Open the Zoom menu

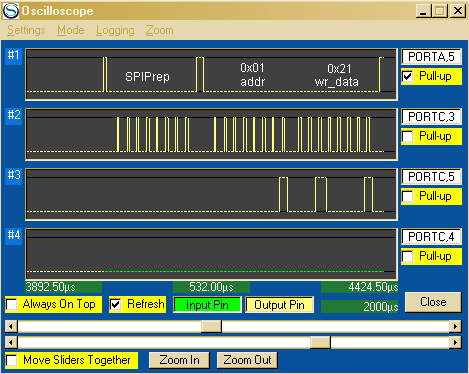[x=159, y=30]
